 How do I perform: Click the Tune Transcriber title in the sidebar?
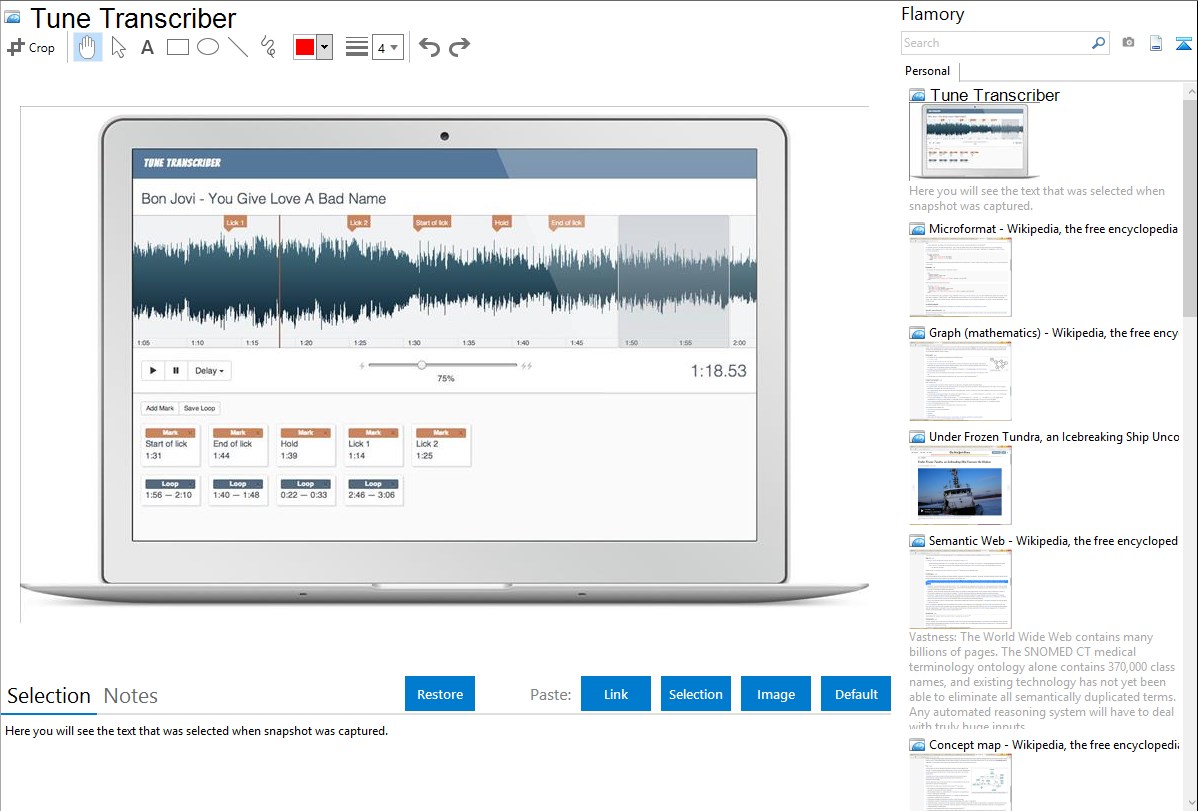coord(995,96)
